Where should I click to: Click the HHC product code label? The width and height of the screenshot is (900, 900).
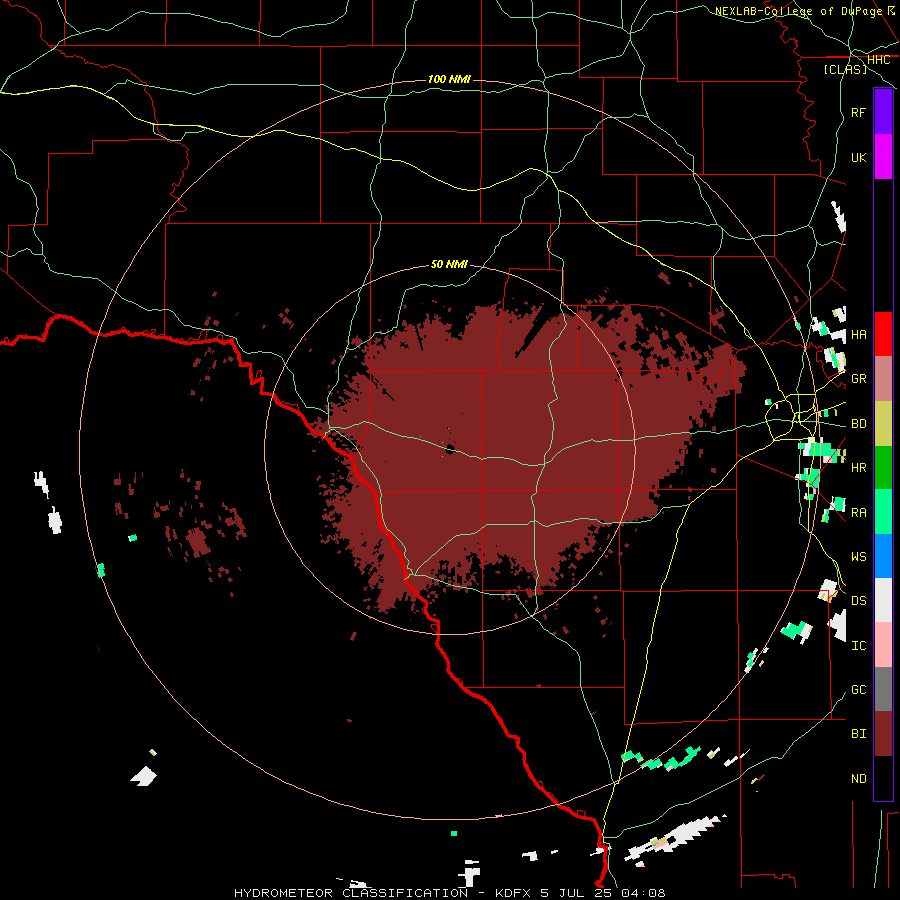click(x=878, y=60)
